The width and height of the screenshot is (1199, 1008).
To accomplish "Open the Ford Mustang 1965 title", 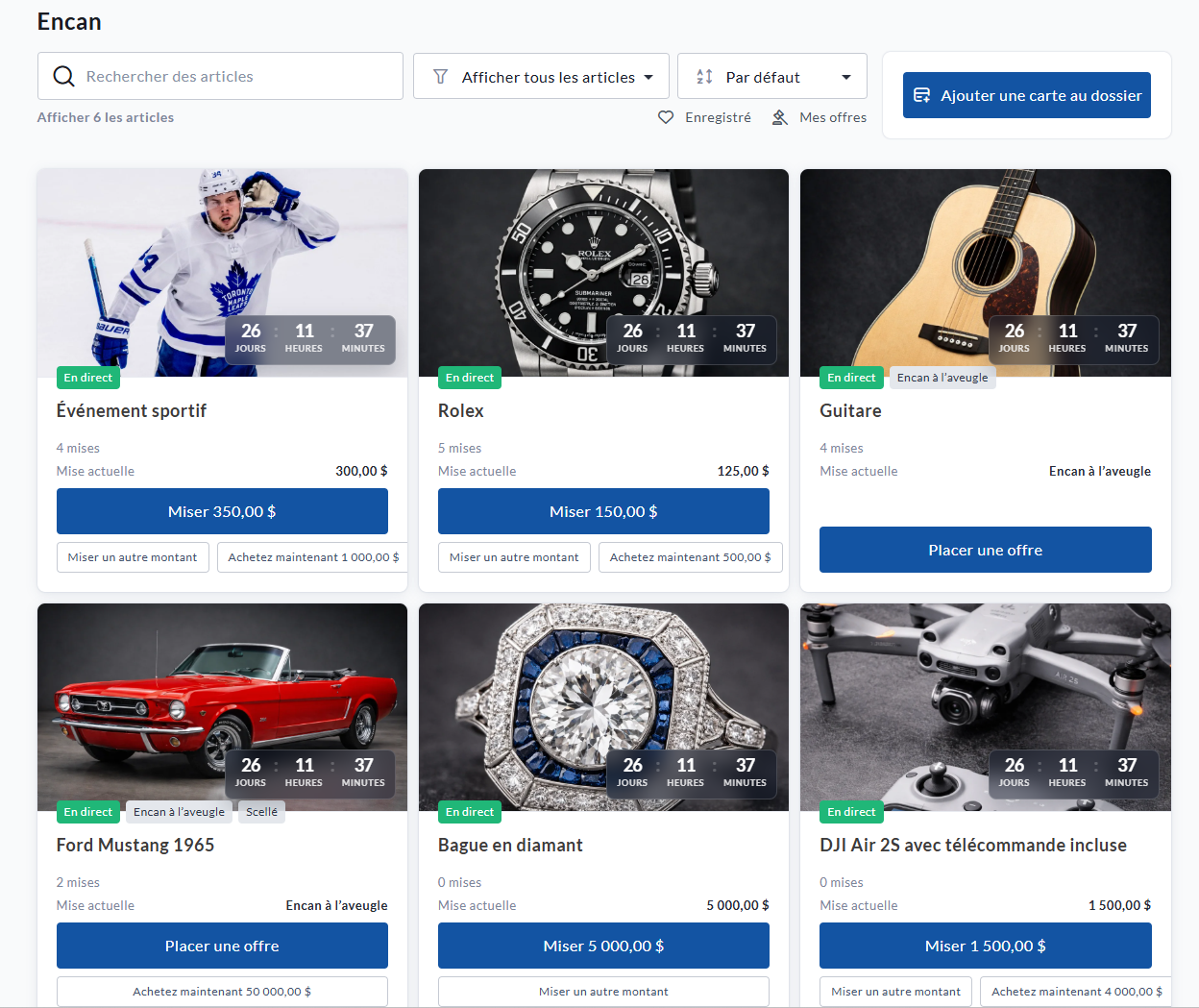I will click(135, 845).
